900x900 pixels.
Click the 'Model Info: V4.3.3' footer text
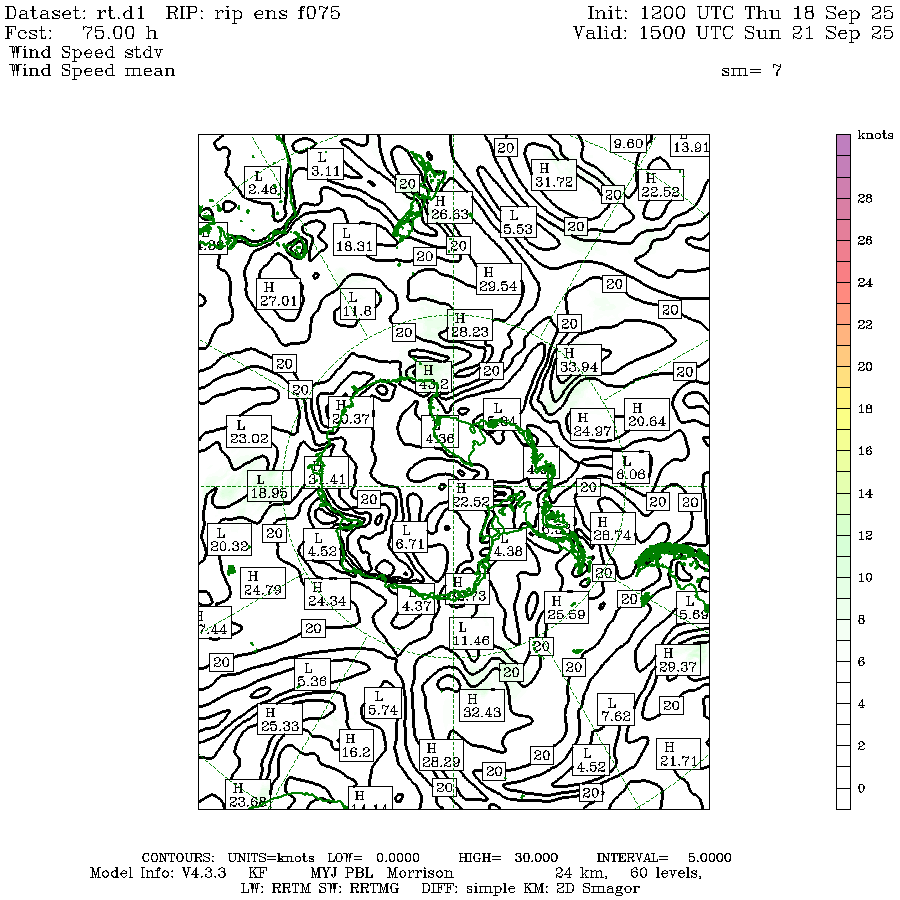tap(158, 873)
